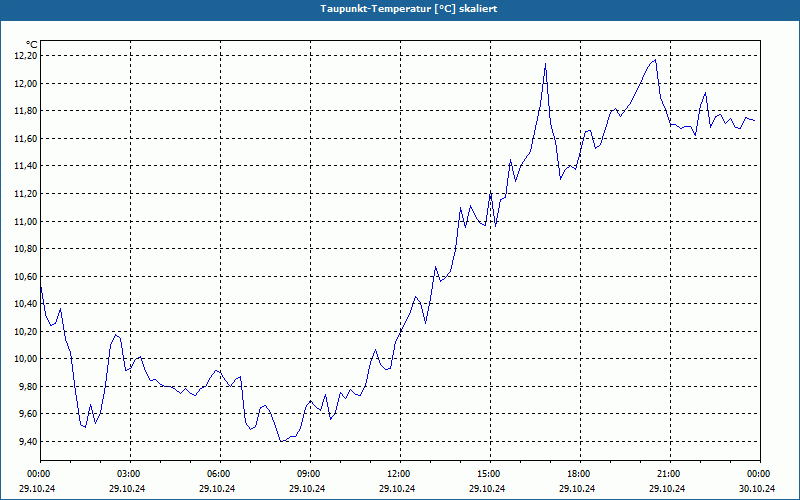Click the '29.10.24' date under 12:00
Image resolution: width=800 pixels, height=500 pixels.
coord(397,488)
